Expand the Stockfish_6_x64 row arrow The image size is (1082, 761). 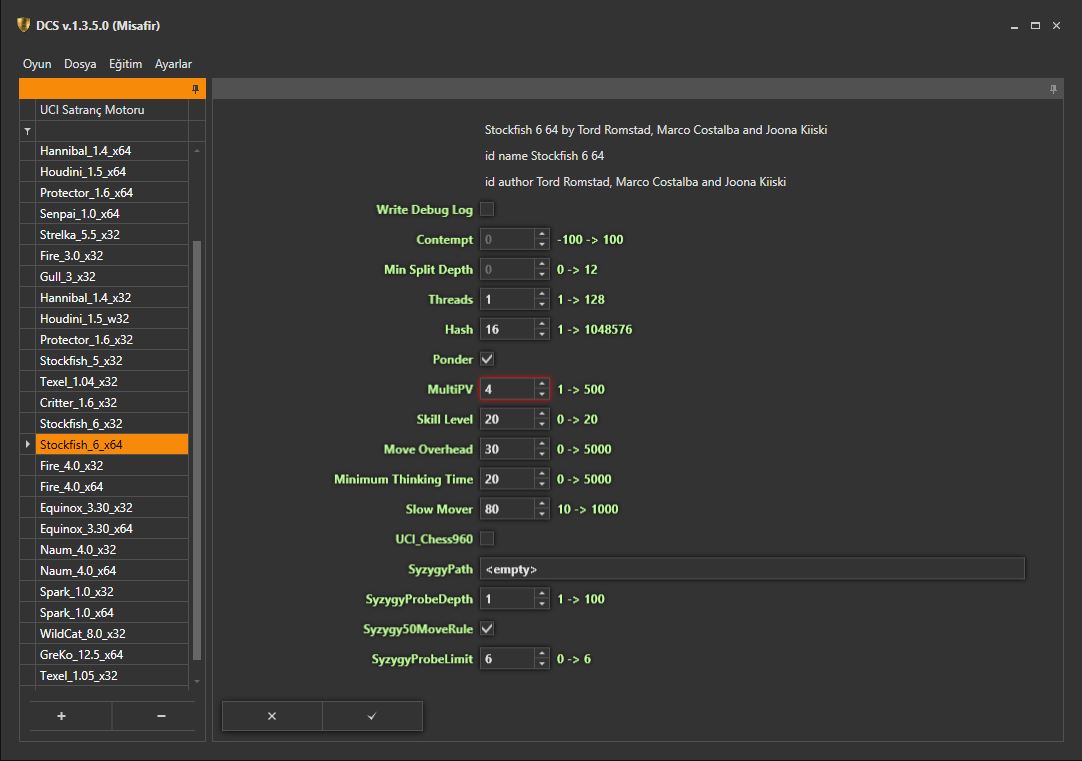tap(28, 444)
